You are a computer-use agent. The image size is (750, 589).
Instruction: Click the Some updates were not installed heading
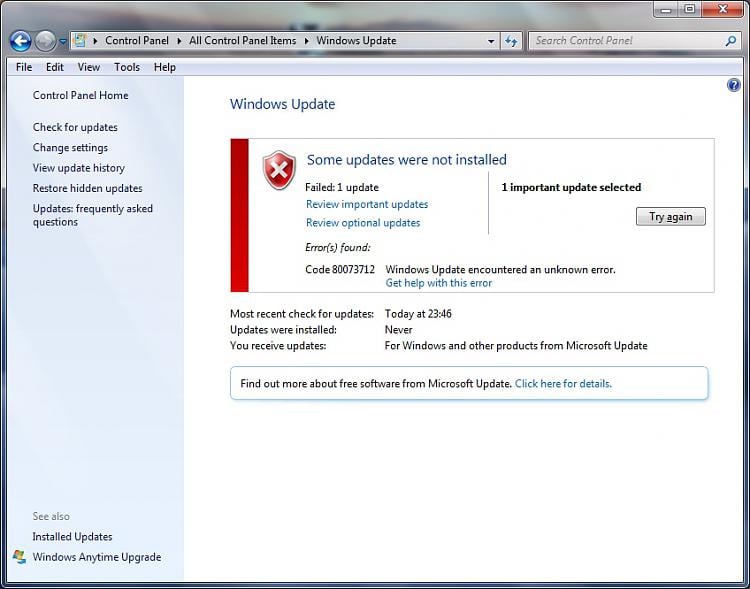tap(407, 160)
